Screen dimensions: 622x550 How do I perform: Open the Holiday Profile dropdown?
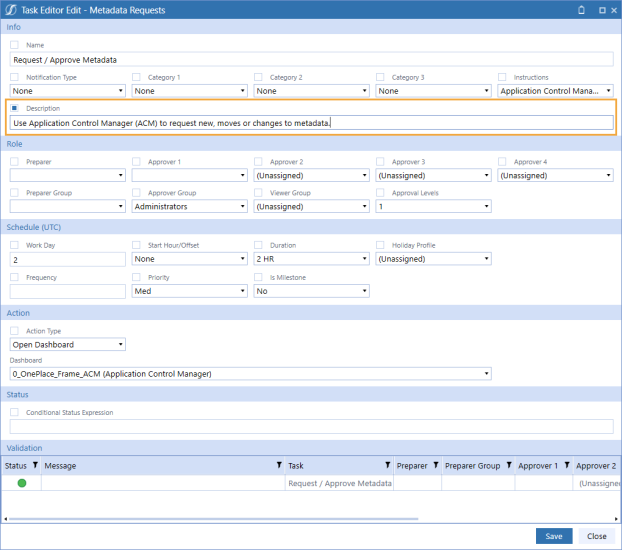coord(434,259)
